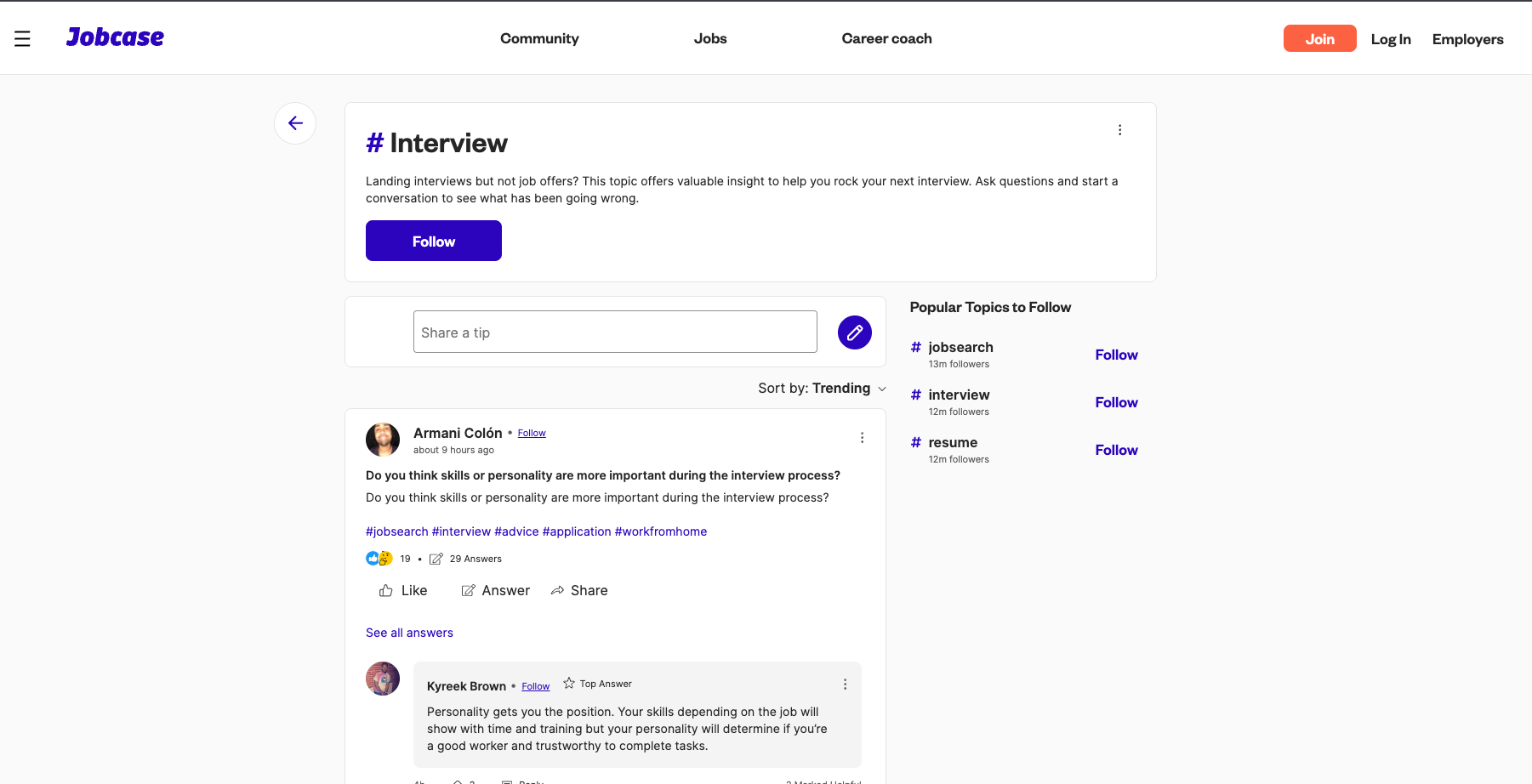This screenshot has height=784, width=1532.
Task: Open the #workfromhome hashtag link
Action: 661,531
